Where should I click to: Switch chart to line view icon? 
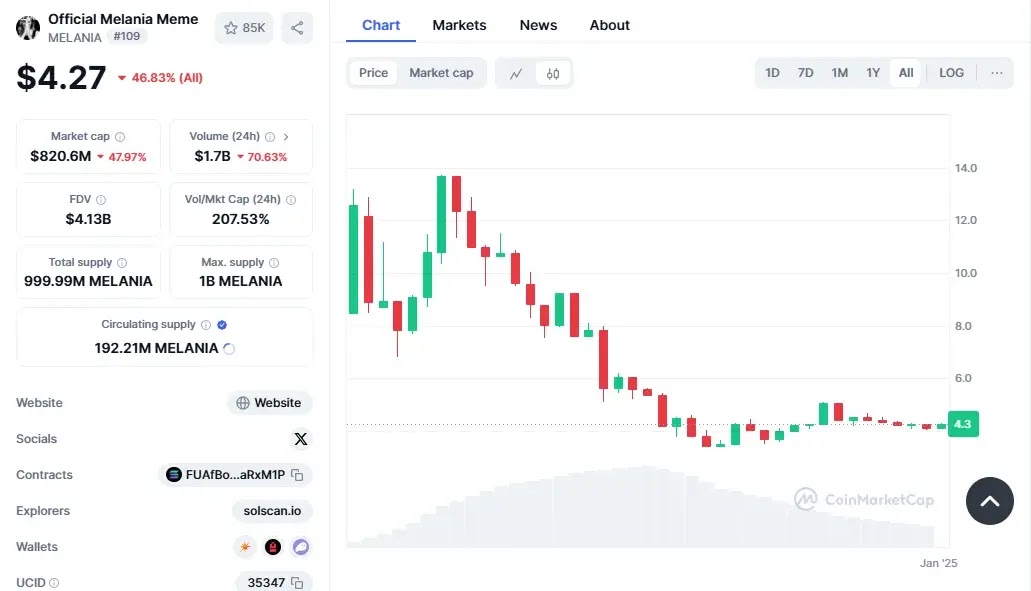click(516, 73)
